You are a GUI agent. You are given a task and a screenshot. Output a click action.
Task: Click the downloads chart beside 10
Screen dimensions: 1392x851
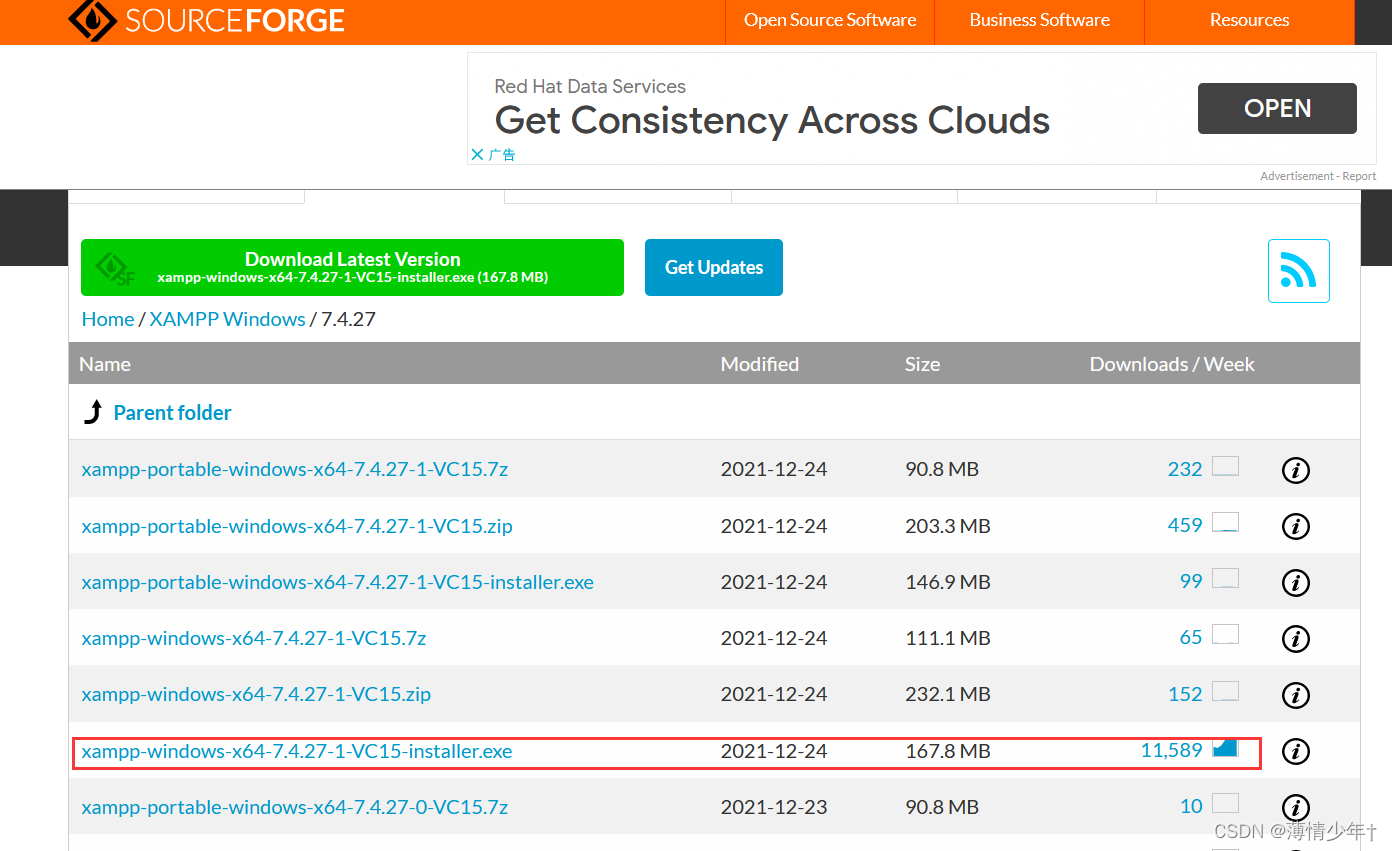pyautogui.click(x=1225, y=803)
